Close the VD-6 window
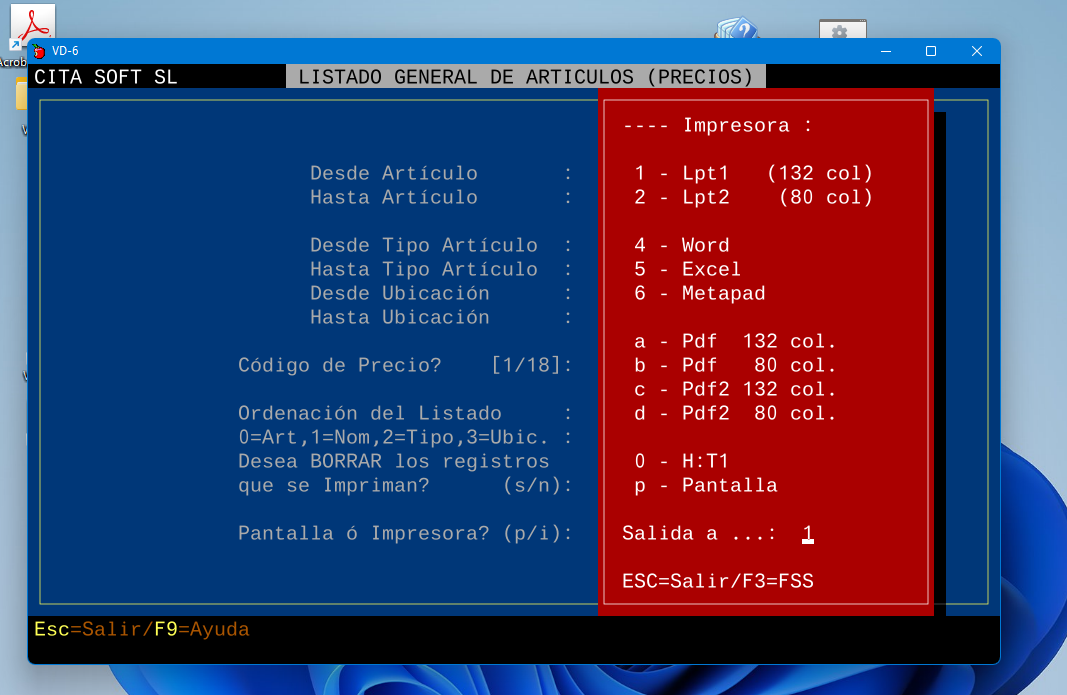 click(976, 51)
